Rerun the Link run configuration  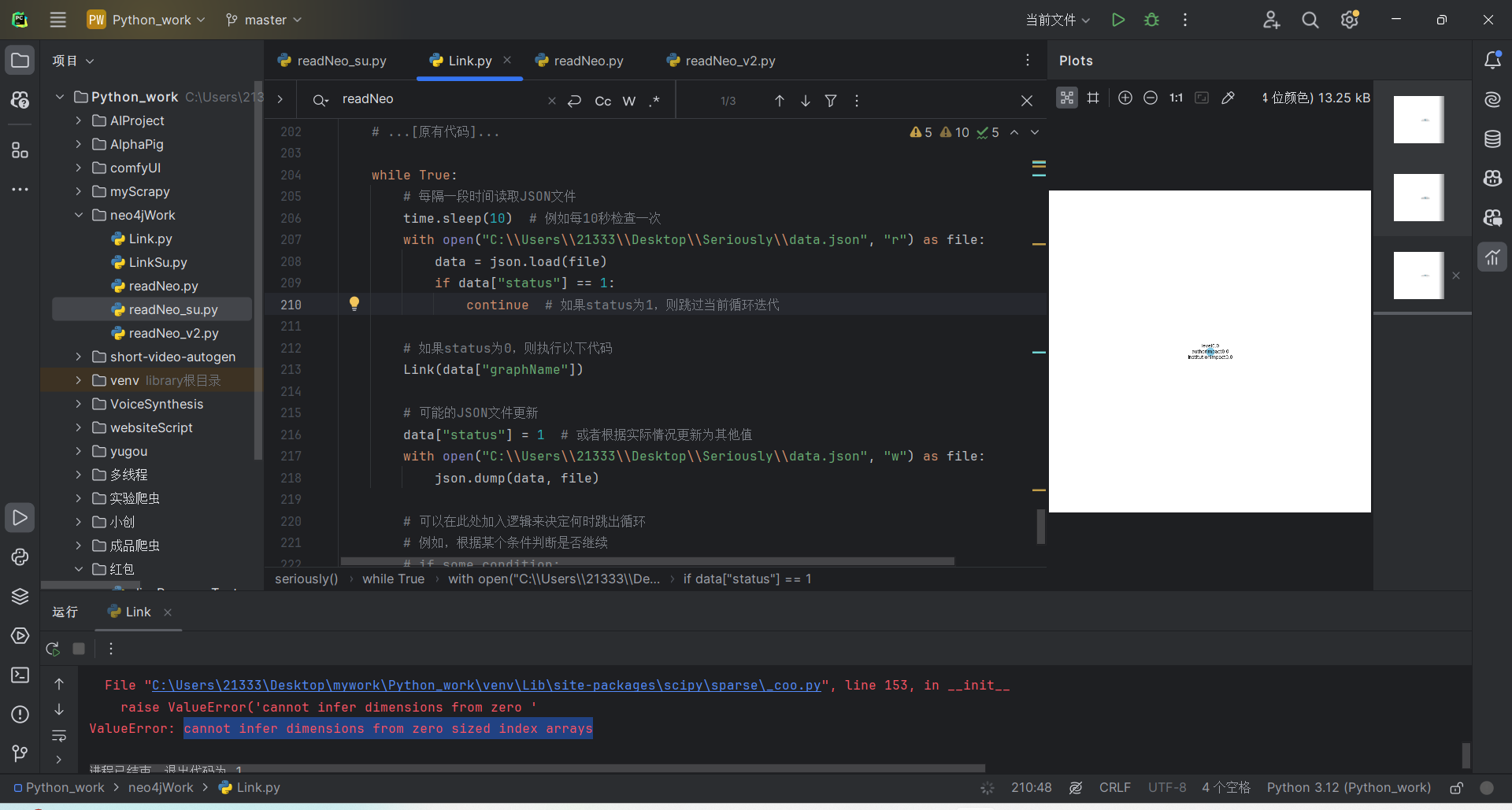coord(53,649)
